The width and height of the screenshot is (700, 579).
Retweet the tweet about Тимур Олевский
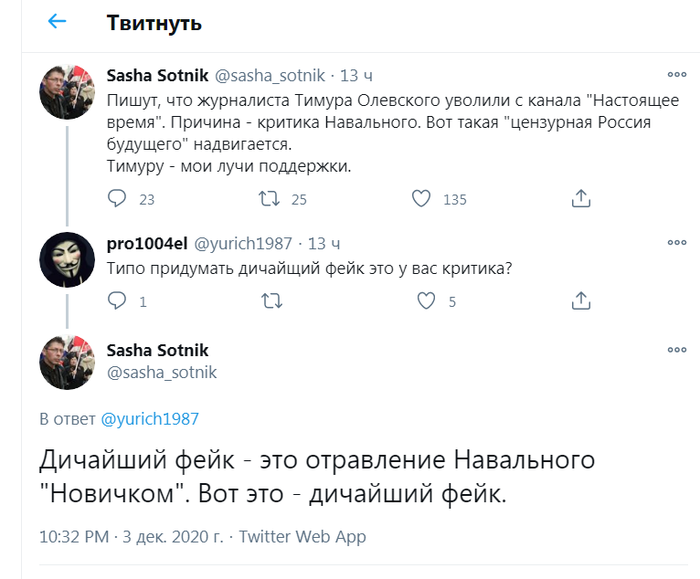(x=269, y=199)
